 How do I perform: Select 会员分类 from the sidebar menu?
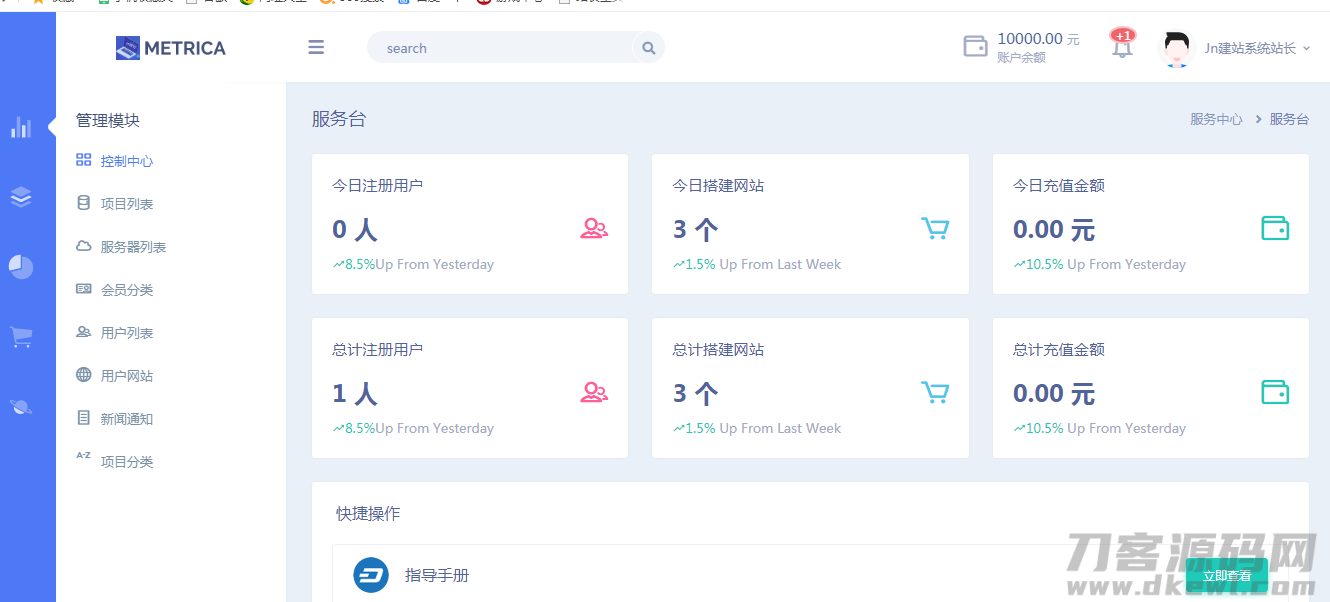[x=126, y=290]
